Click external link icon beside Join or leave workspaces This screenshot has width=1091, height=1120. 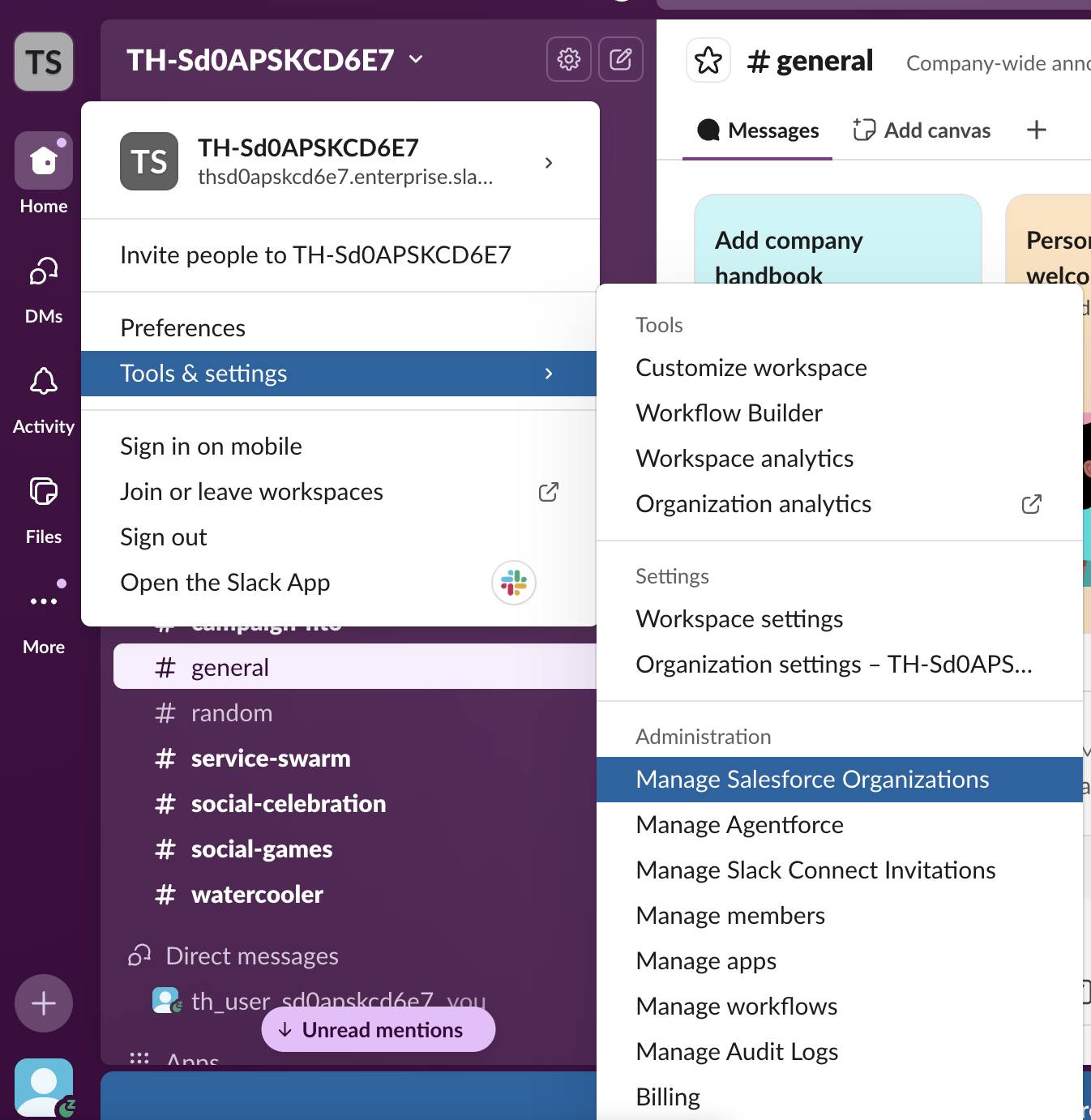pyautogui.click(x=549, y=492)
